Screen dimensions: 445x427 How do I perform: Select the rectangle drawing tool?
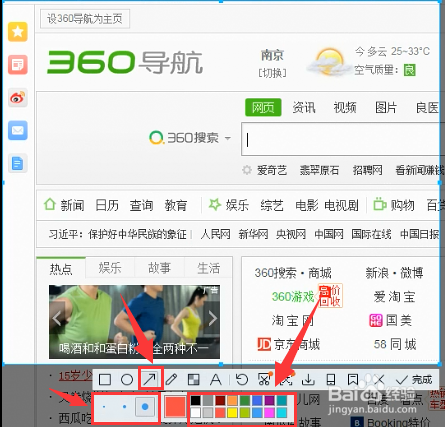point(105,379)
